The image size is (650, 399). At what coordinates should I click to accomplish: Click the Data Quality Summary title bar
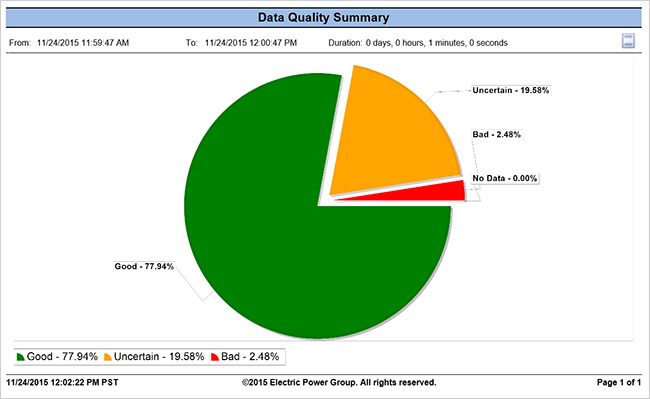coord(323,17)
